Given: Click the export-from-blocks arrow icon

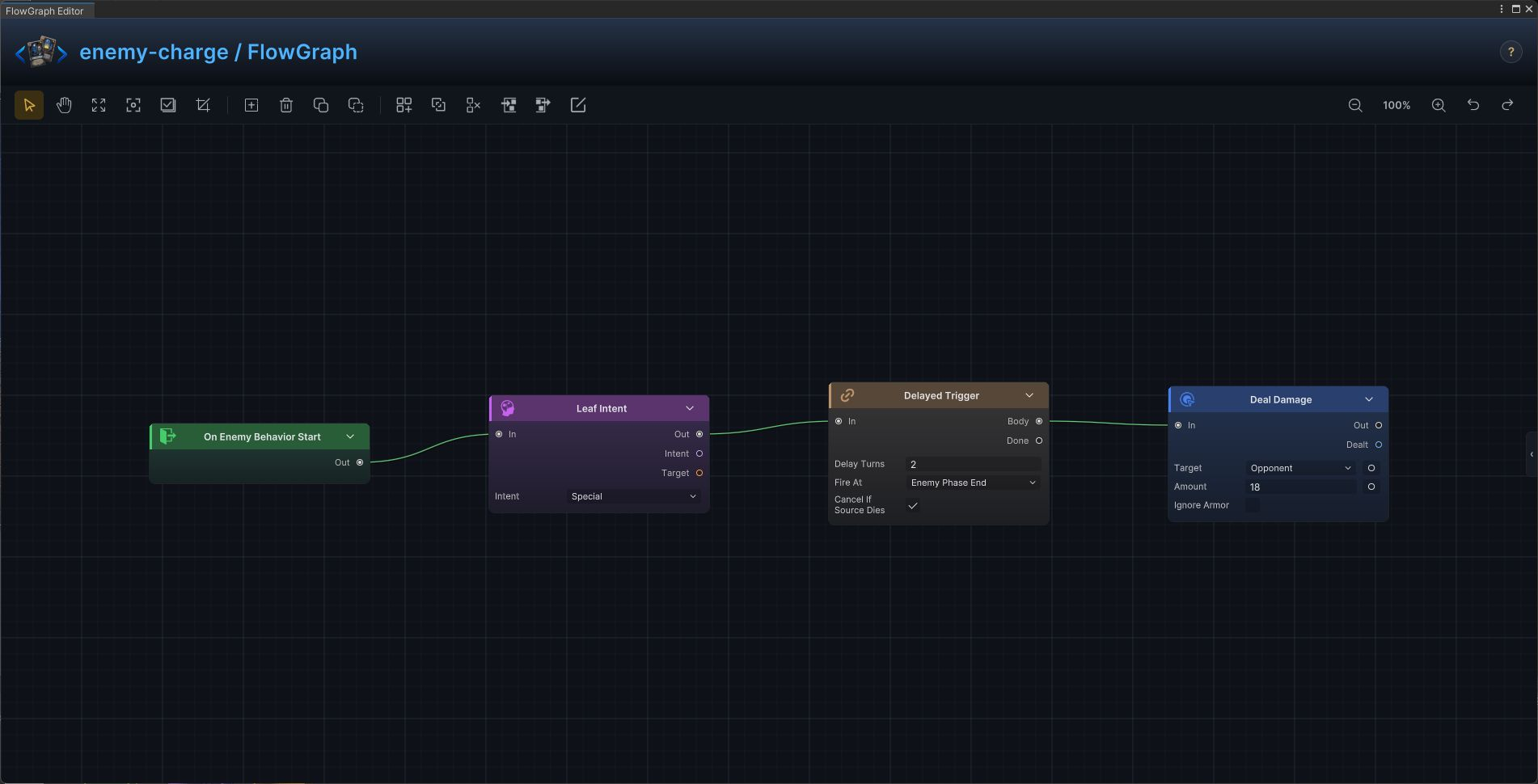Looking at the screenshot, I should (x=543, y=105).
